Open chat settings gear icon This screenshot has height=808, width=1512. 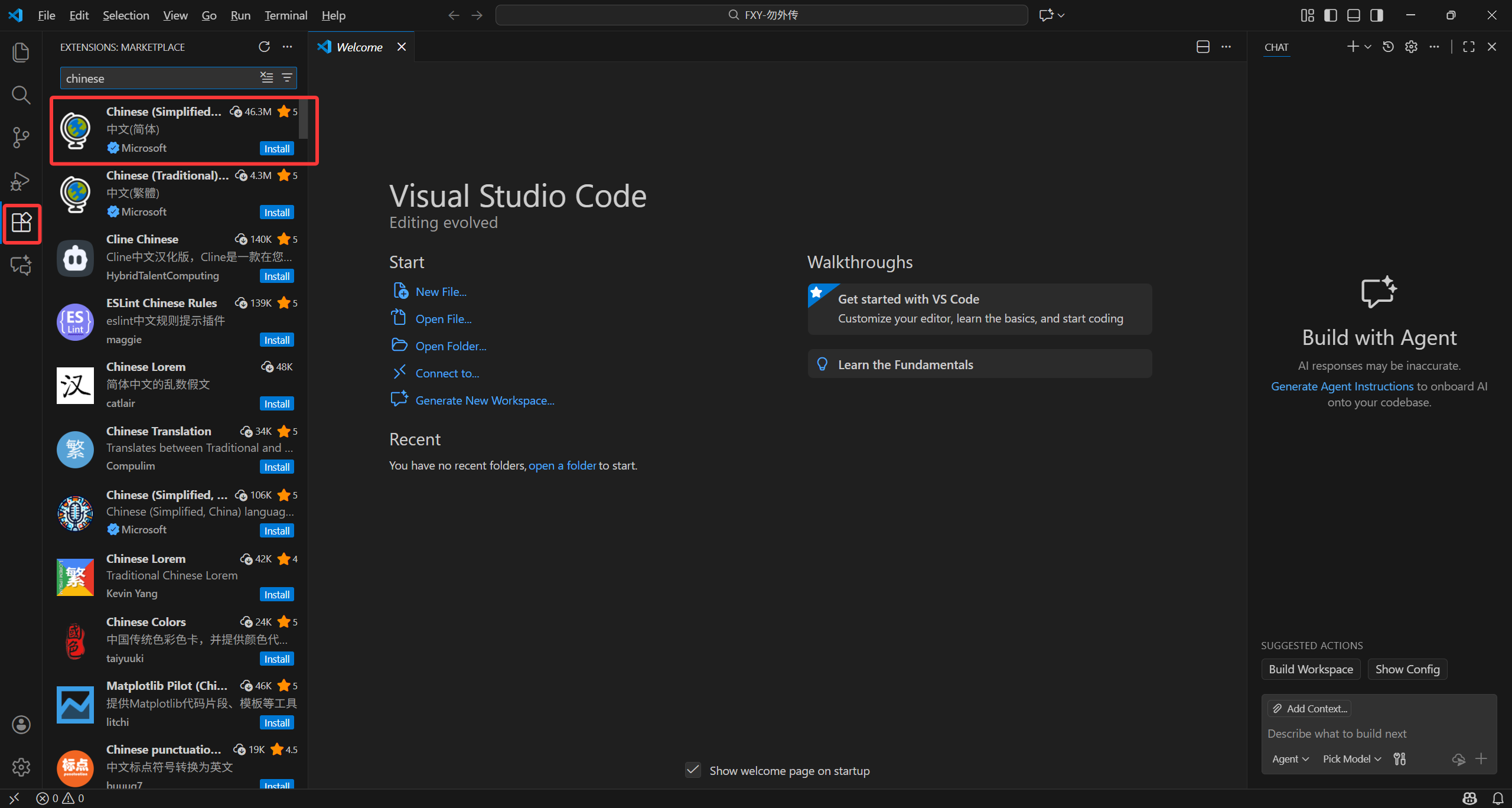click(x=1411, y=47)
